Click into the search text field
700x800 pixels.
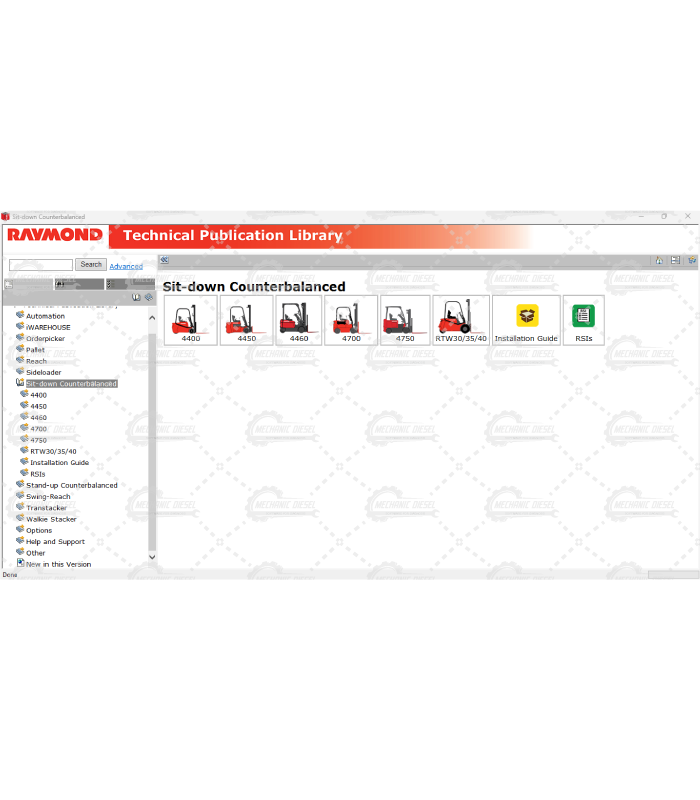[41, 265]
